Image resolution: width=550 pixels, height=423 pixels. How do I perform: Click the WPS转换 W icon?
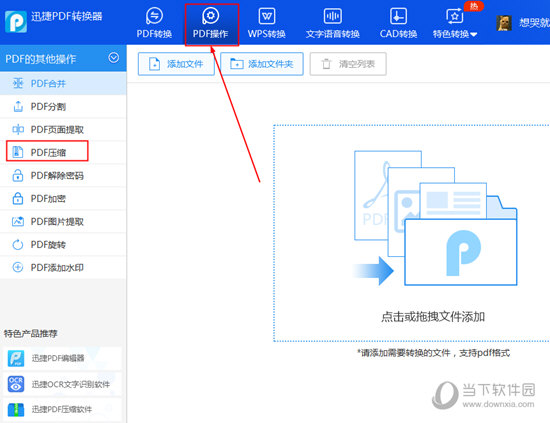click(x=267, y=16)
